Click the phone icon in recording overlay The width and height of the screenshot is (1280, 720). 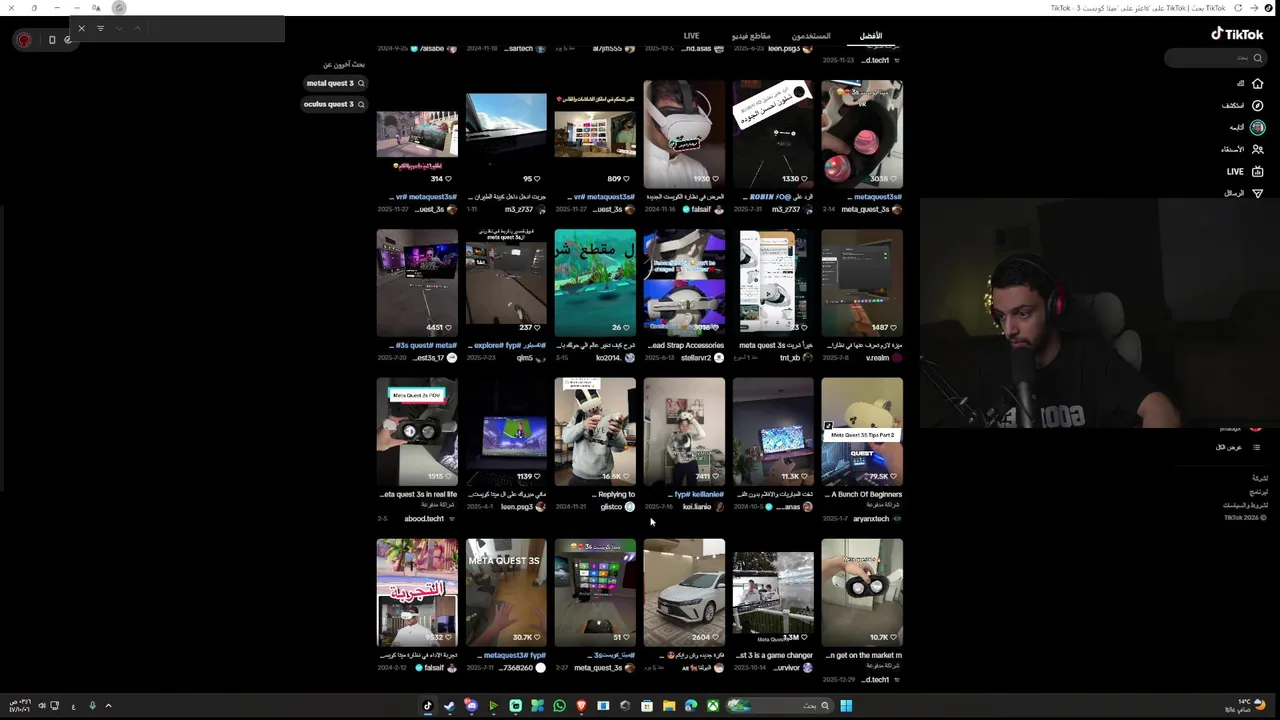tap(52, 40)
